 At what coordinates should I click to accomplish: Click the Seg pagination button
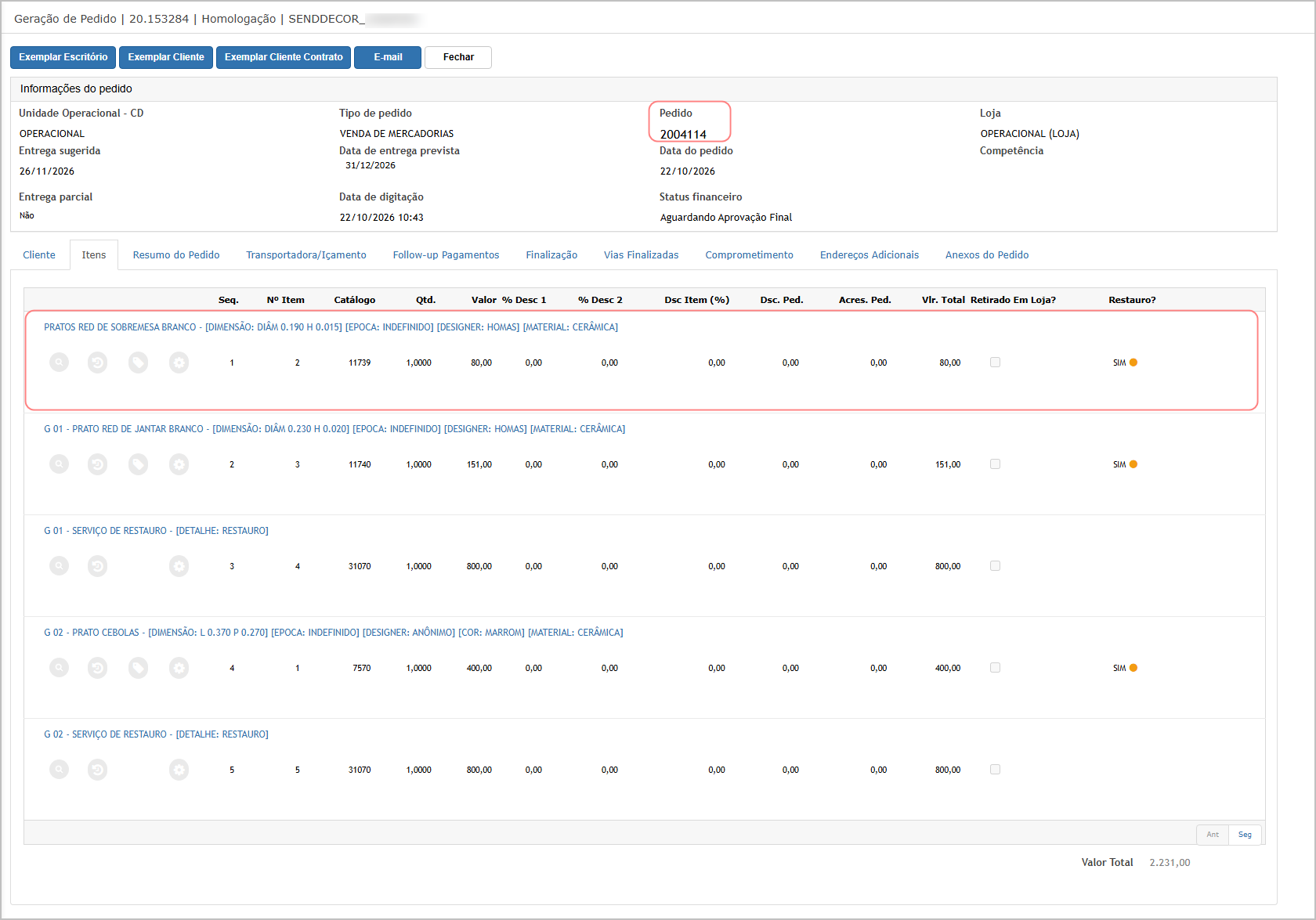pyautogui.click(x=1245, y=835)
